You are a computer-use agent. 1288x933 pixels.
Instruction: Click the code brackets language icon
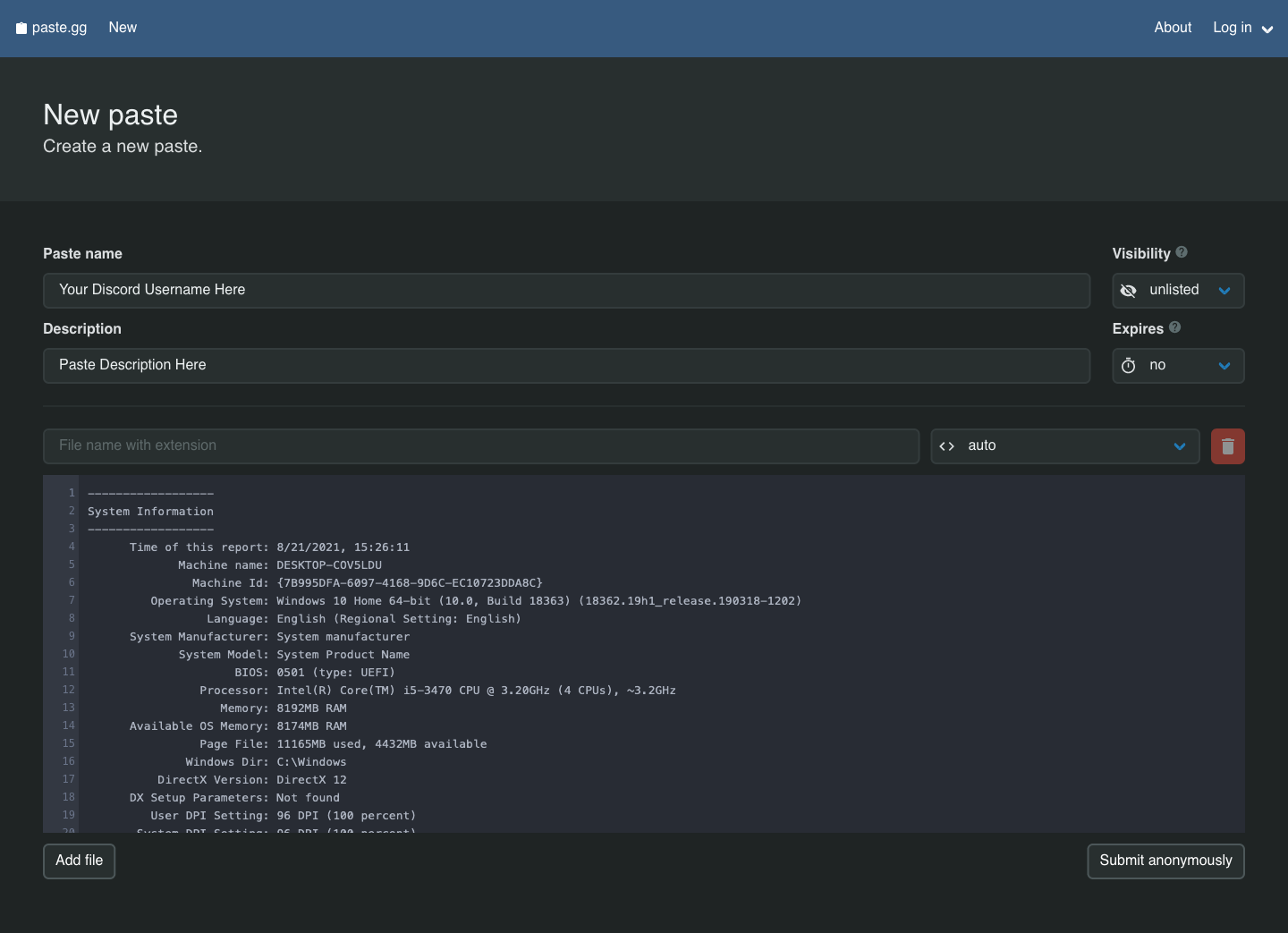(x=946, y=446)
